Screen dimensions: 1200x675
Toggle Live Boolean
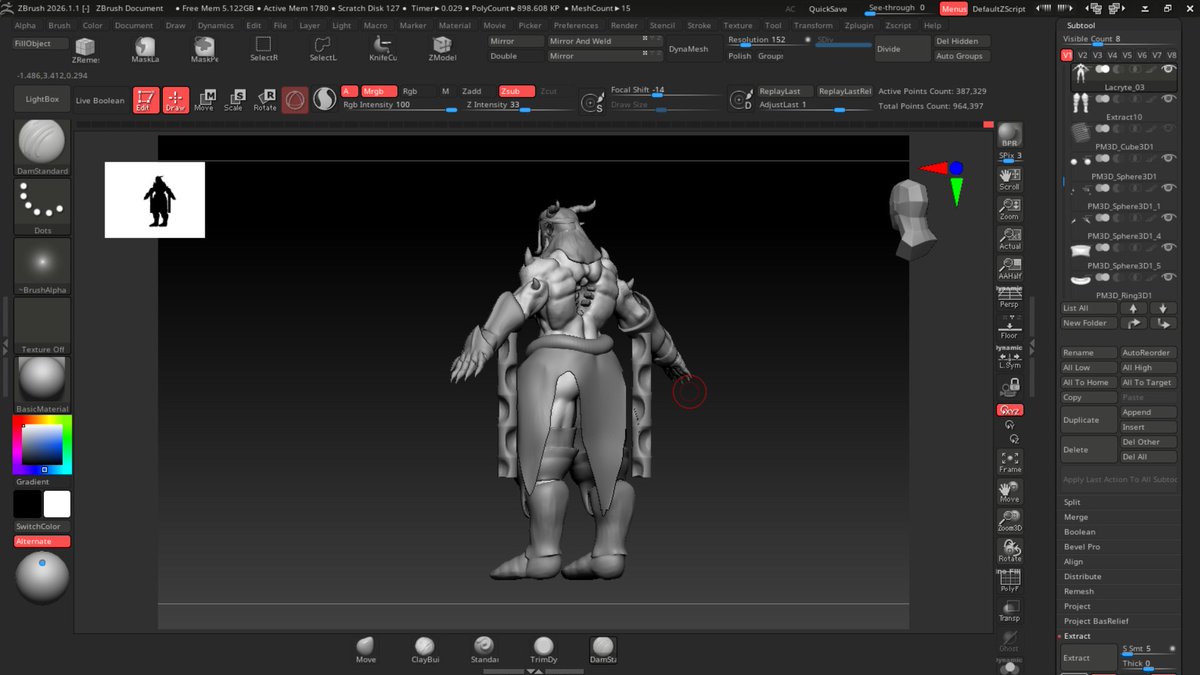[x=101, y=100]
